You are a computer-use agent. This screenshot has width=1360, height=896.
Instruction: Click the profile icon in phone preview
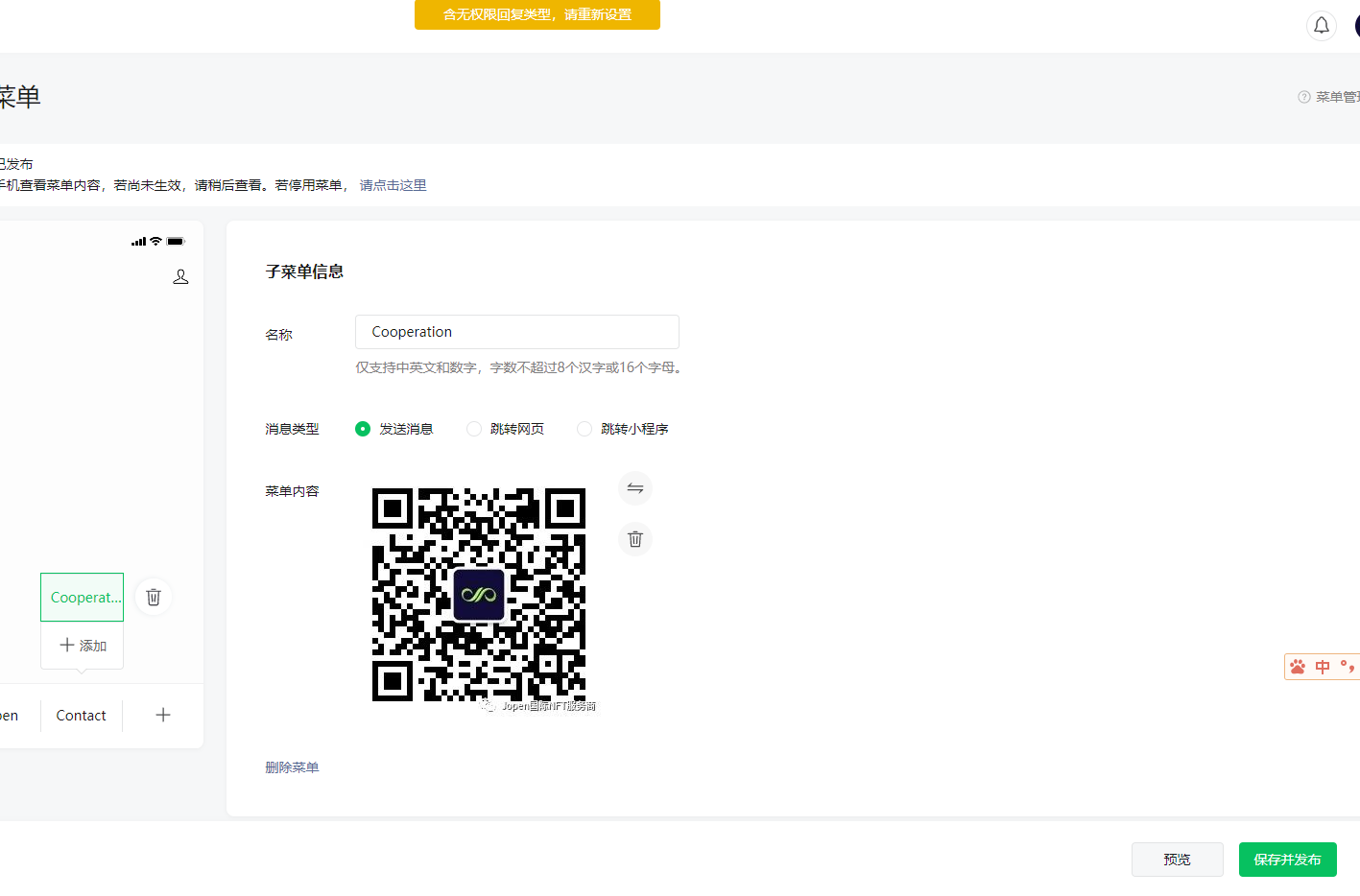pos(180,277)
